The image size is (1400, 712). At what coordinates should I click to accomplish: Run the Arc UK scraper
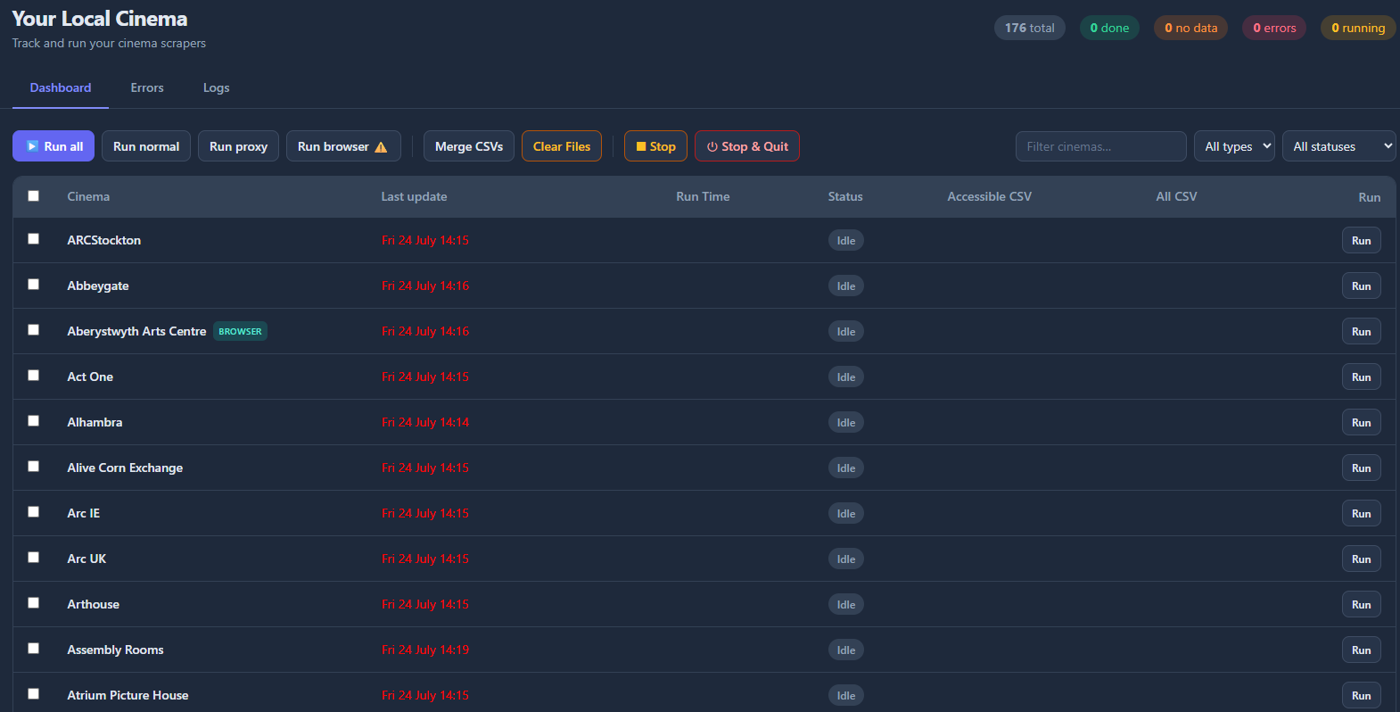(1361, 559)
